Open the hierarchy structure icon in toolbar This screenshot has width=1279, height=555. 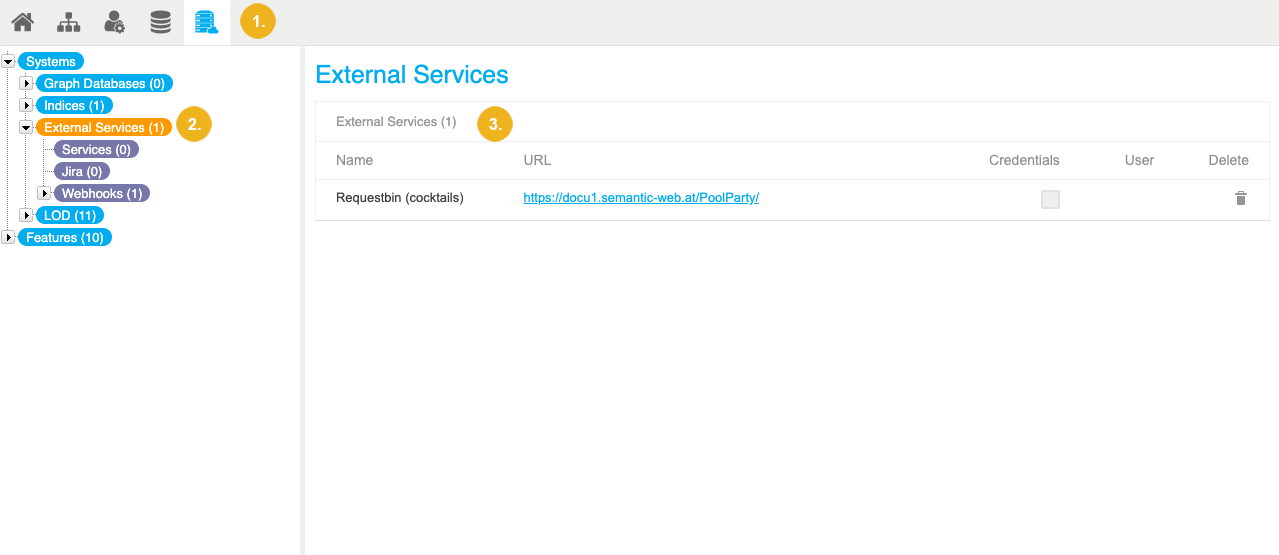[68, 21]
